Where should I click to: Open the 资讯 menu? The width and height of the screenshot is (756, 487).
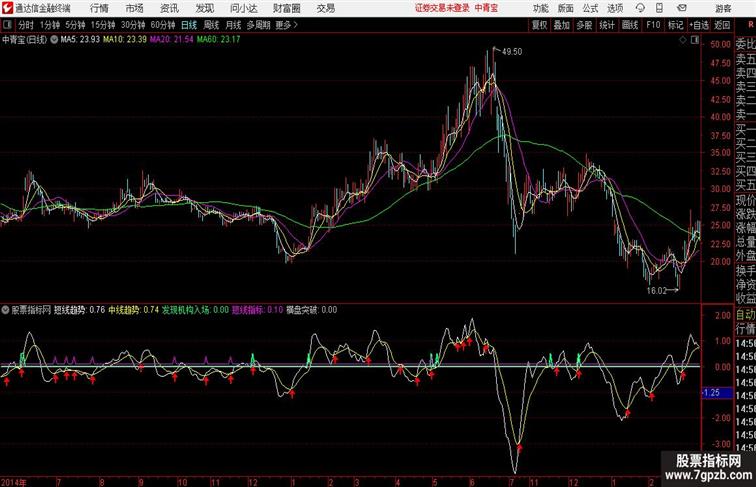point(169,8)
